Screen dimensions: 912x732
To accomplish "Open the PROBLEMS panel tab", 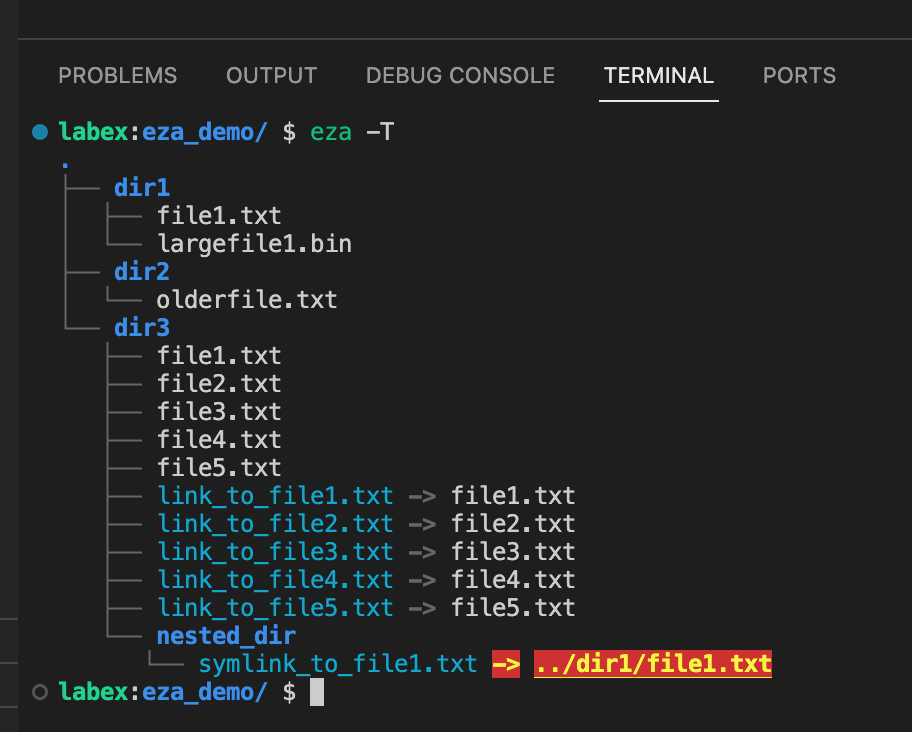I will pyautogui.click(x=117, y=76).
